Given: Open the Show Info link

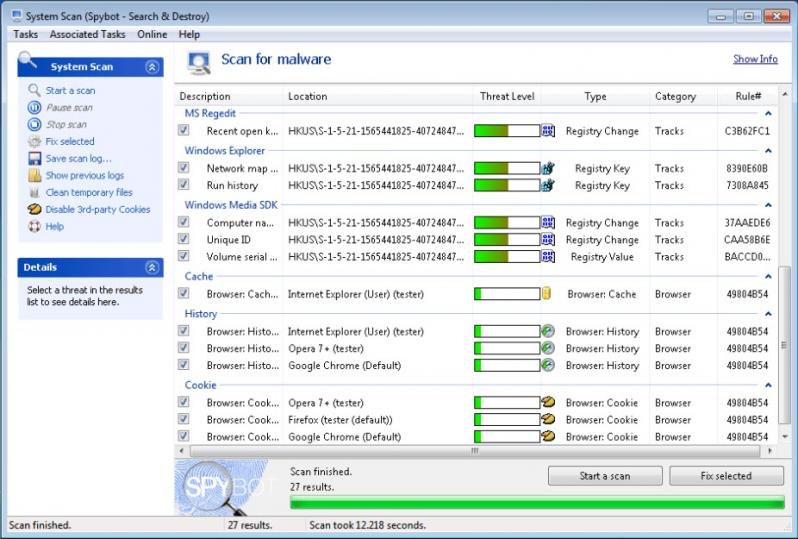Looking at the screenshot, I should pyautogui.click(x=755, y=59).
